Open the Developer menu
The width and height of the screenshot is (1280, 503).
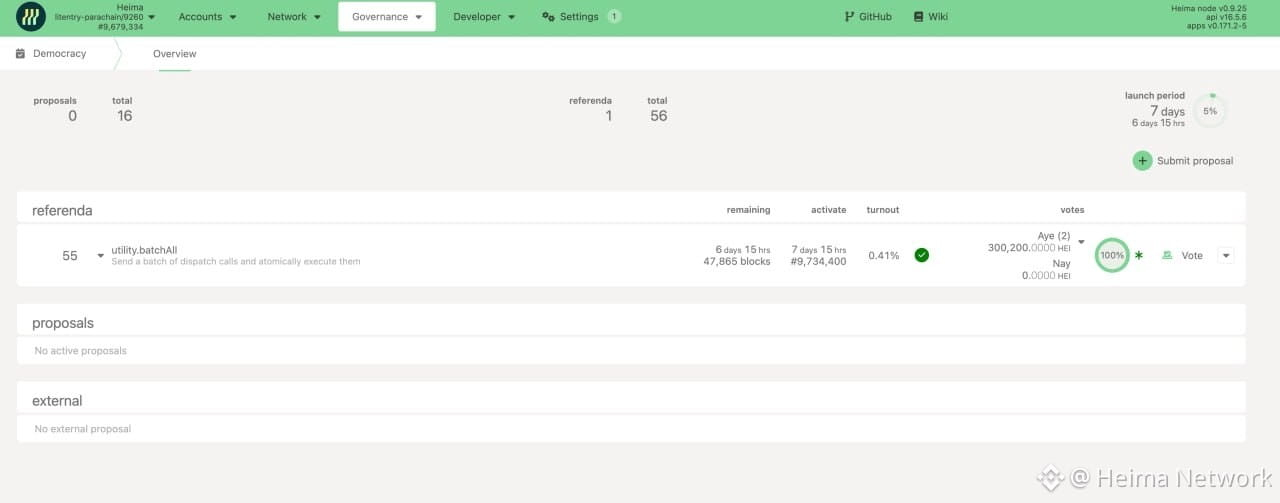click(484, 17)
